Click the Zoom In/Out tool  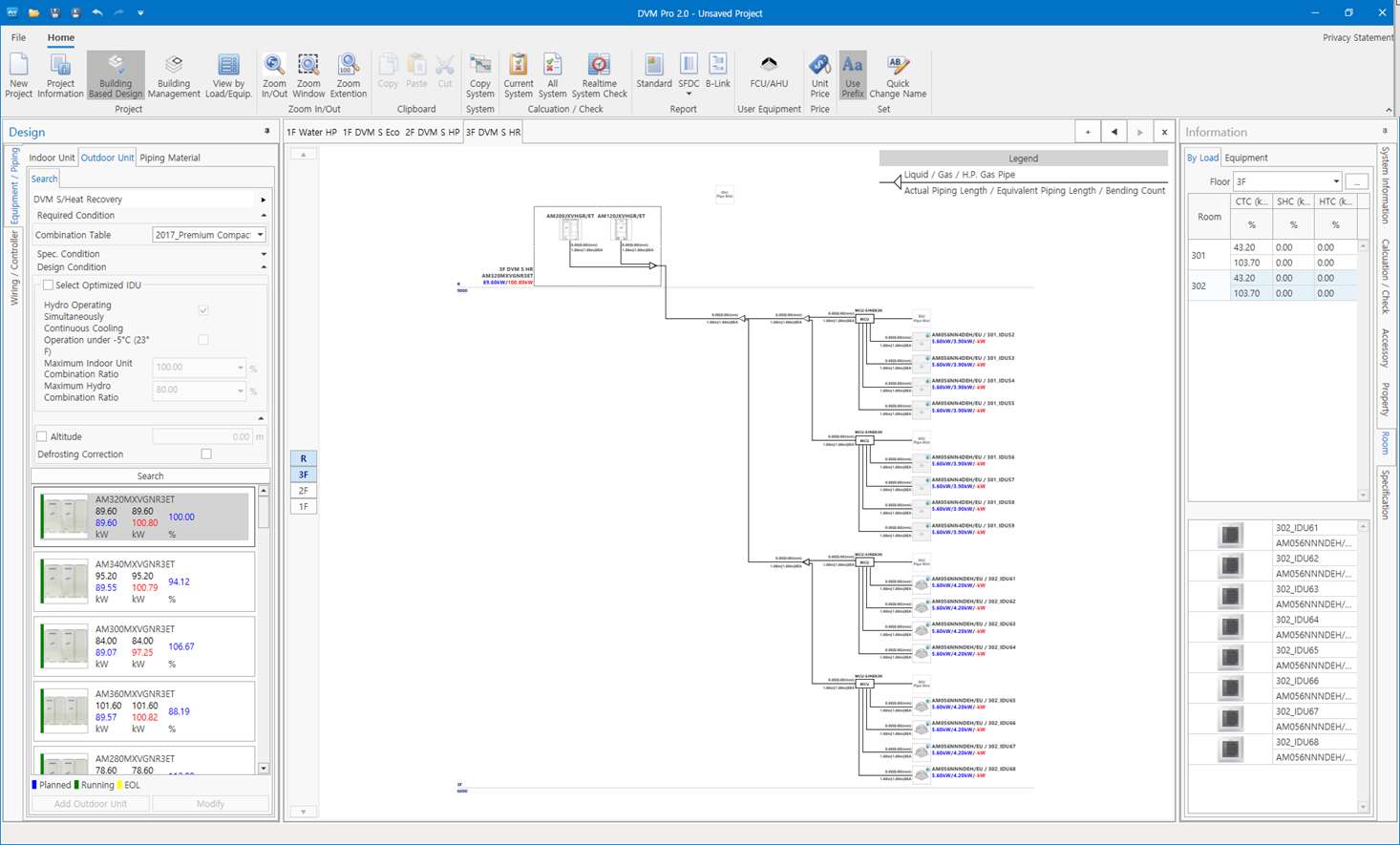pyautogui.click(x=274, y=75)
